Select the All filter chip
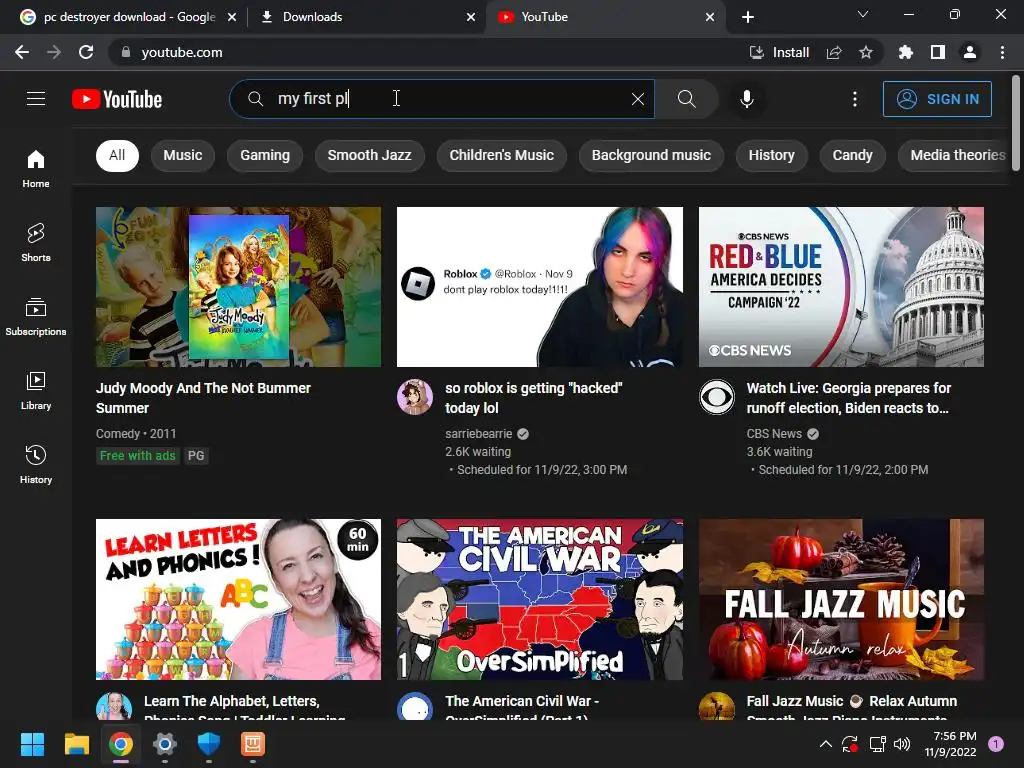The height and width of the screenshot is (768, 1024). (117, 155)
